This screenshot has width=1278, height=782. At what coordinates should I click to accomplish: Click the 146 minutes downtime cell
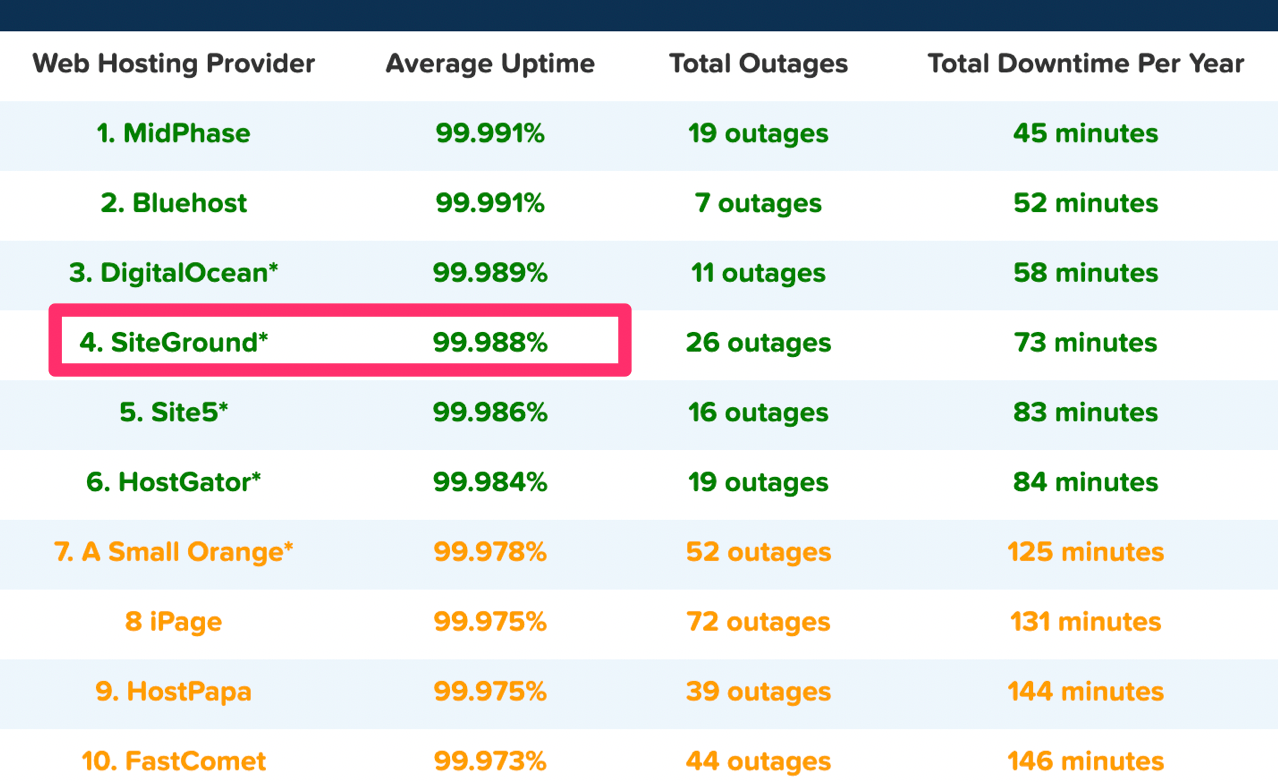[1086, 762]
